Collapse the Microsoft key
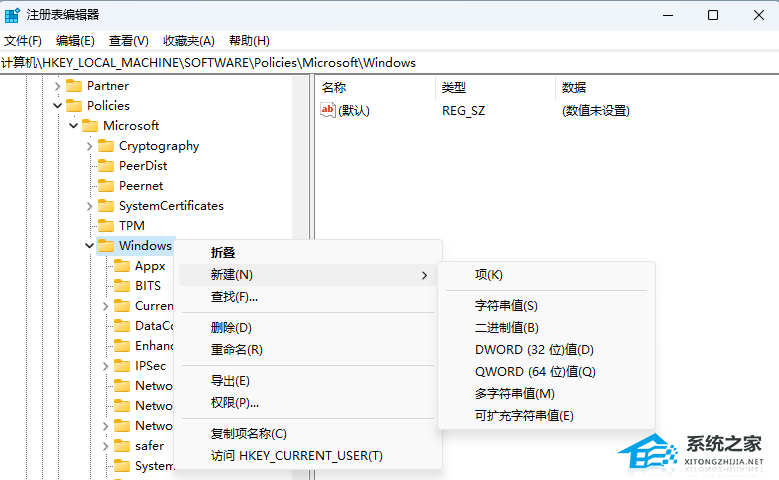Screen dimensions: 779x480 pos(74,126)
